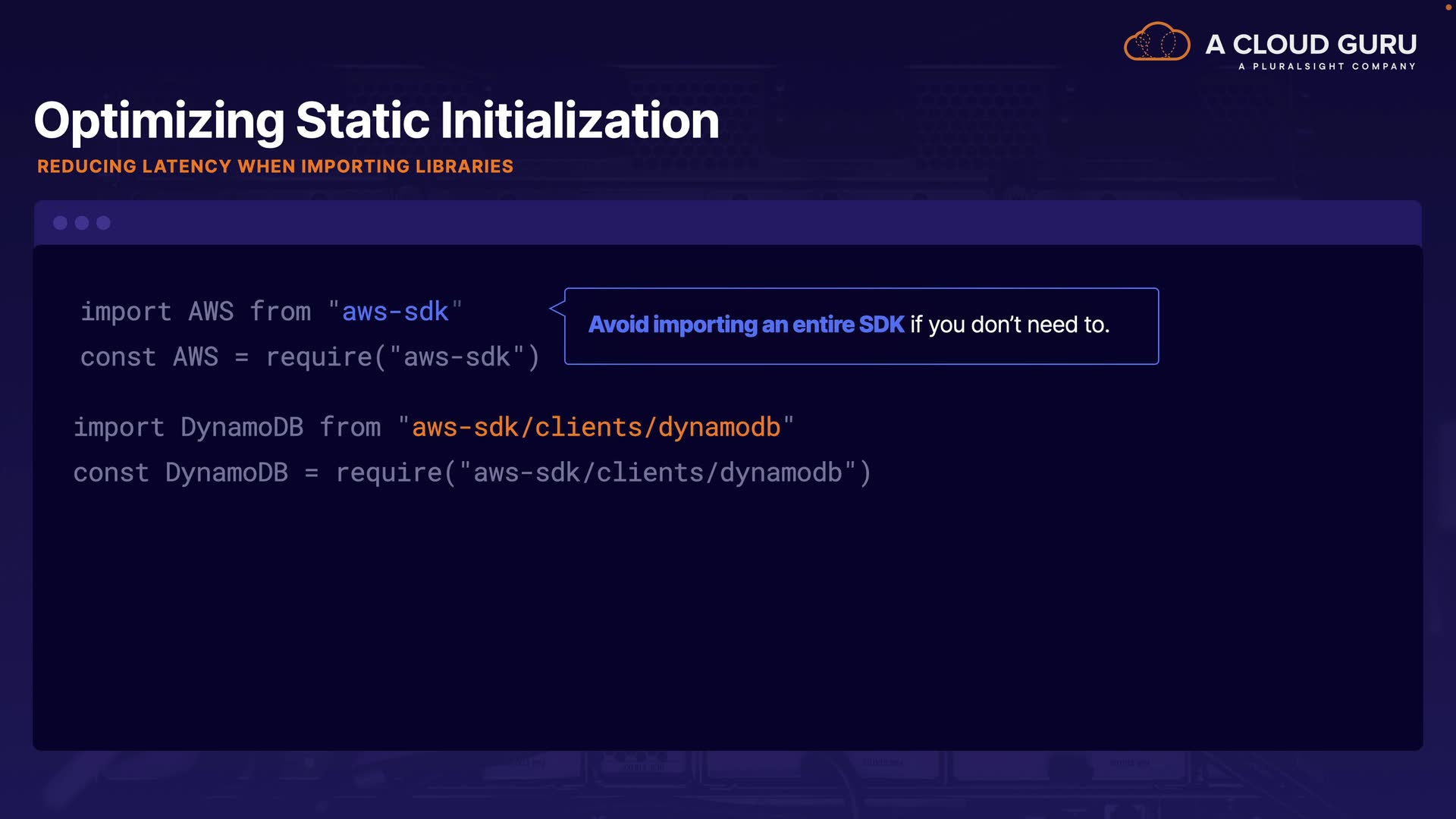Screen dimensions: 1456x819
Task: Click "if you don't need to." in the callout
Action: pyautogui.click(x=1009, y=325)
